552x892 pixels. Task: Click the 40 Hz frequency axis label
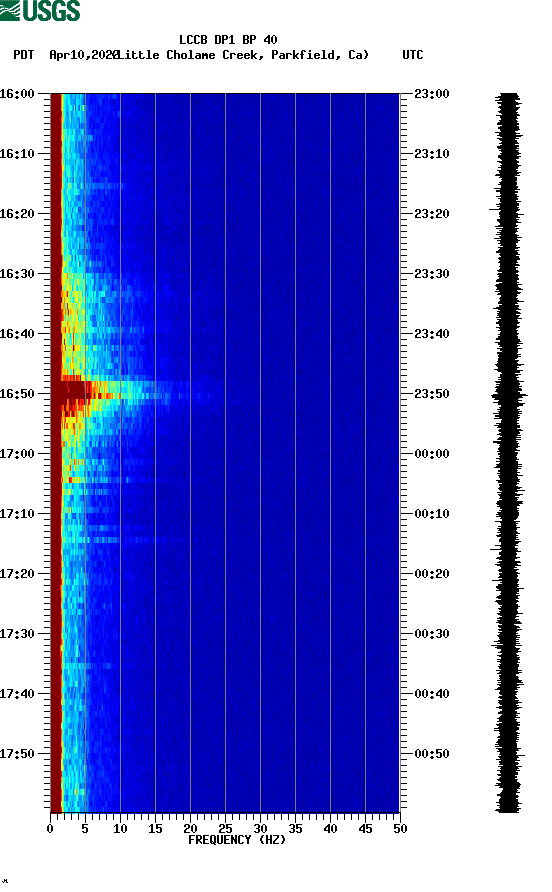click(x=330, y=829)
